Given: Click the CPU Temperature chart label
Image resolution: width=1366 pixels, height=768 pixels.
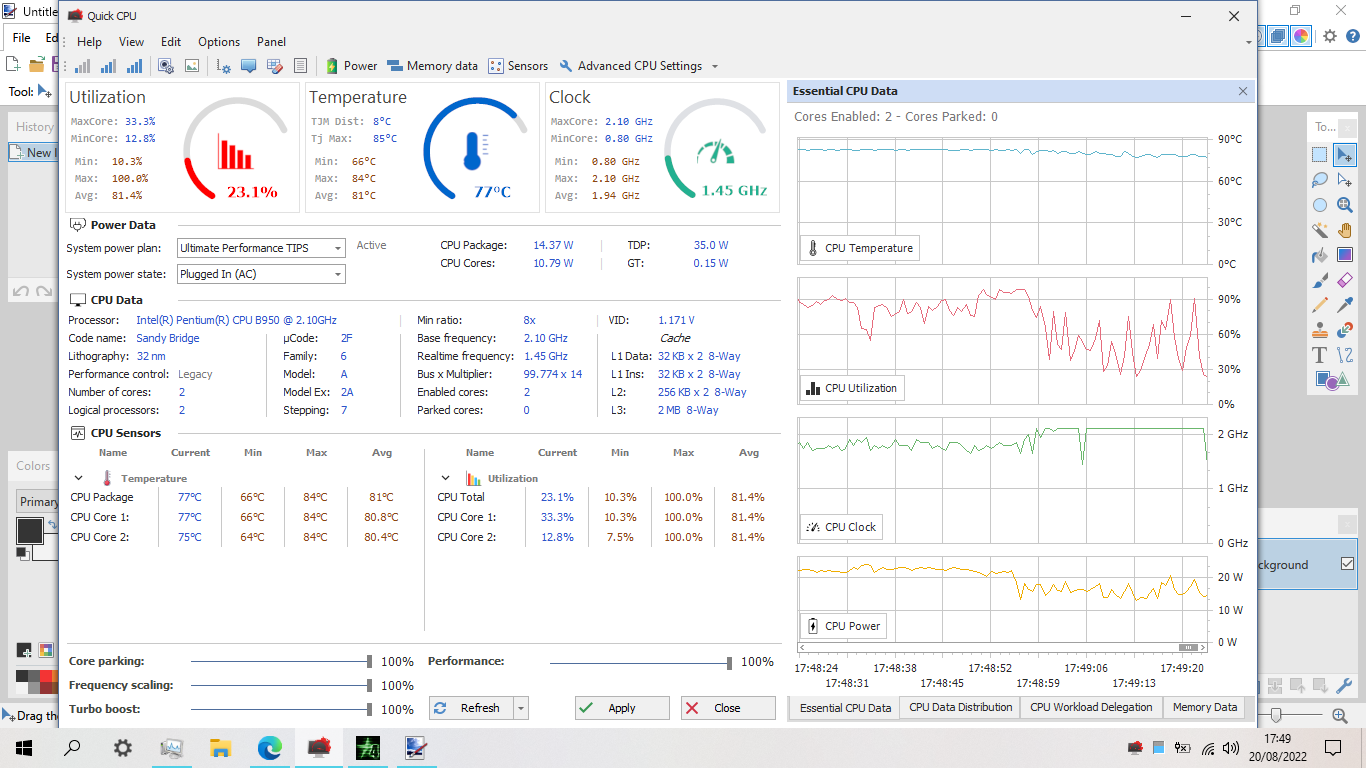Looking at the screenshot, I should 859,248.
